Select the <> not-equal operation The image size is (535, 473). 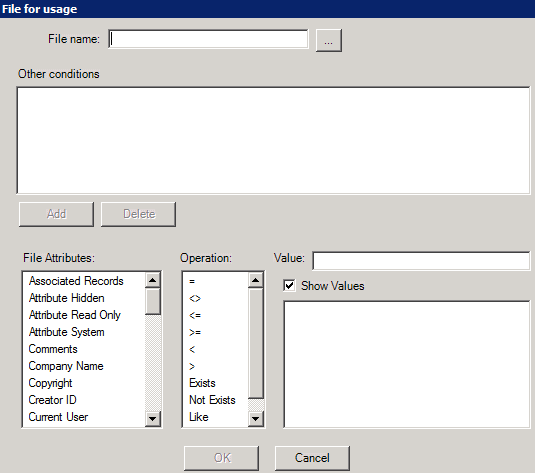tap(195, 299)
